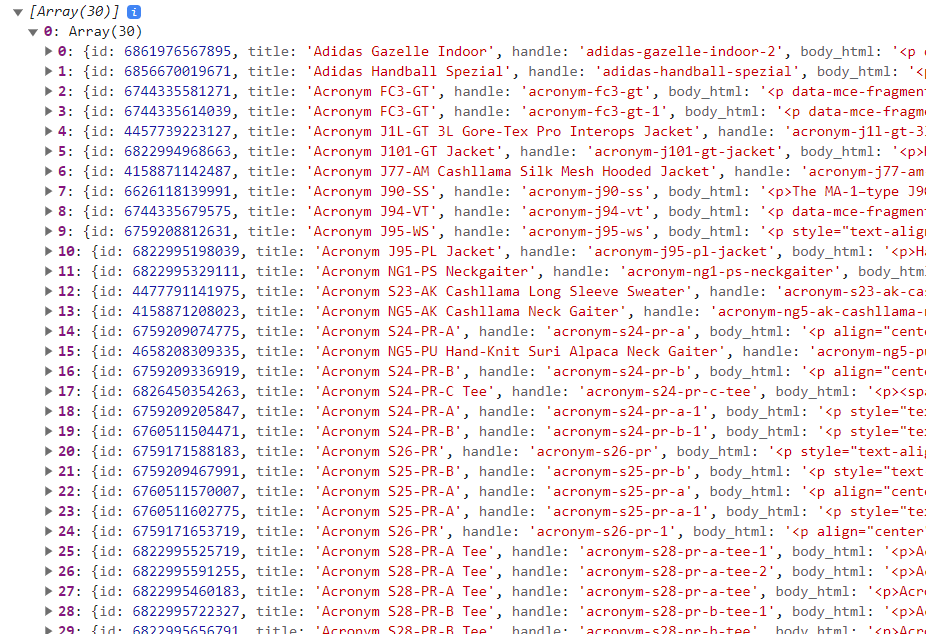The image size is (933, 634).
Task: Expand item 21, Acronym S25-PR-B
Action: click(49, 472)
